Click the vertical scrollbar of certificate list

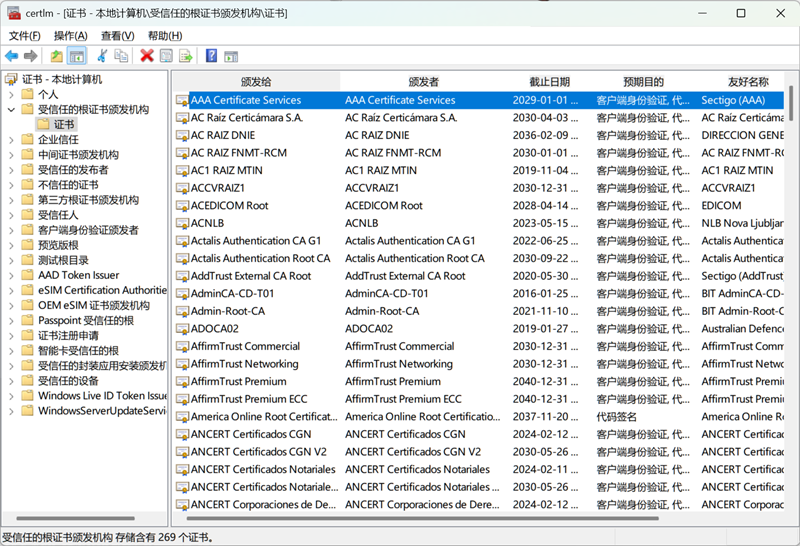pyautogui.click(x=792, y=300)
